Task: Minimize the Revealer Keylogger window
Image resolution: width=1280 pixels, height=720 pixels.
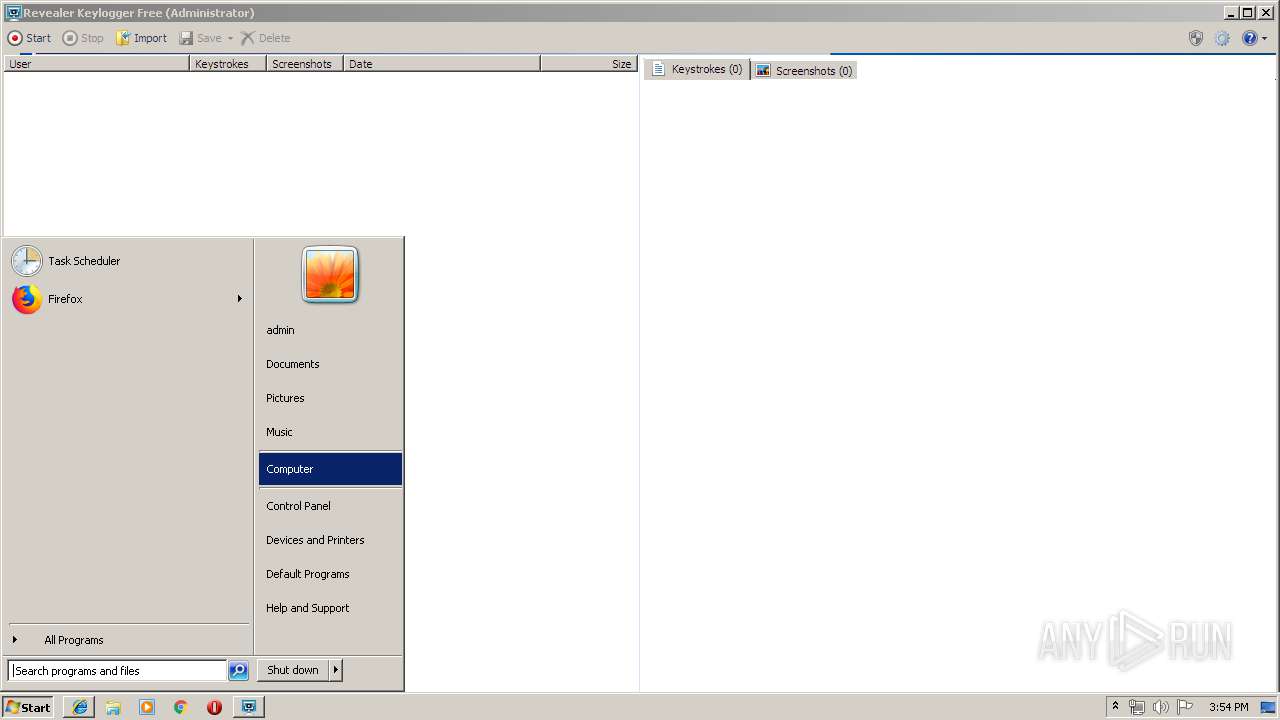Action: 1230,13
